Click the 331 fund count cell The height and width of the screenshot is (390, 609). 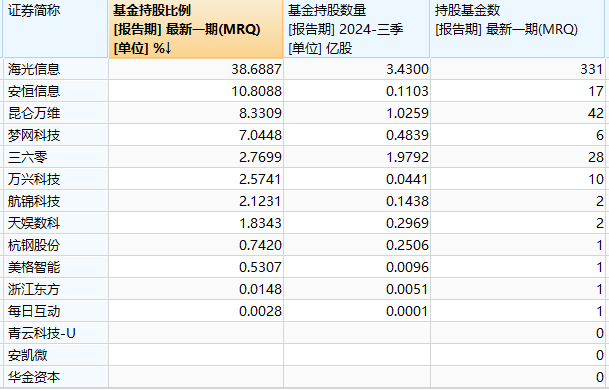point(518,69)
